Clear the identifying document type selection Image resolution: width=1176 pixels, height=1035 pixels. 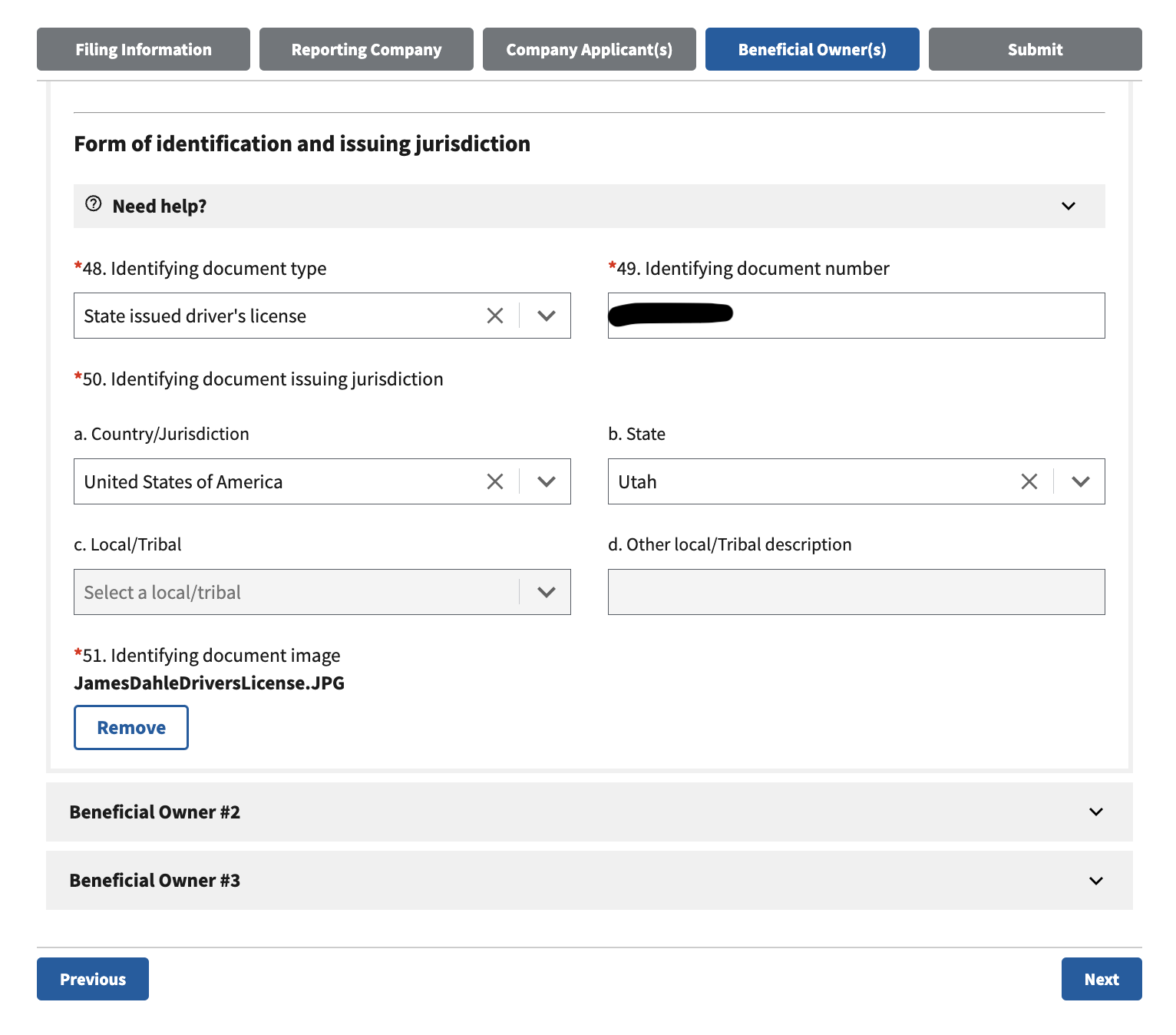[x=495, y=316]
